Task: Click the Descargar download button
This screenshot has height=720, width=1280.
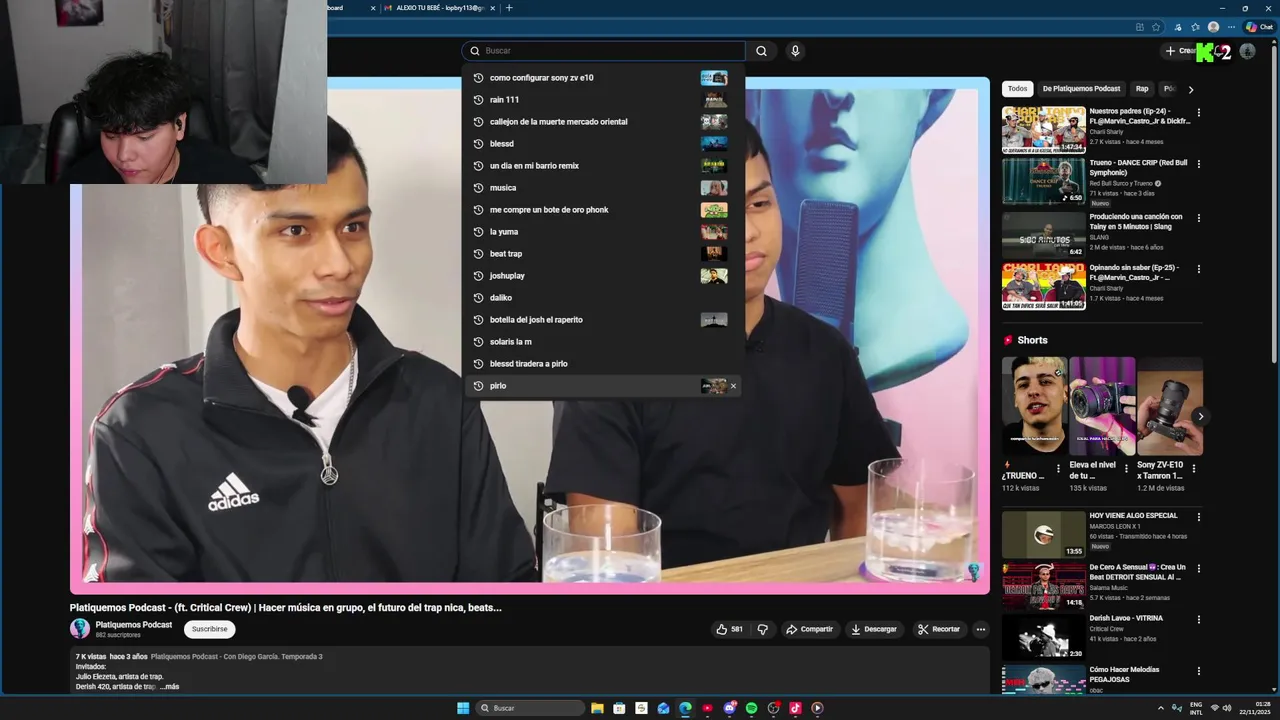Action: (874, 629)
